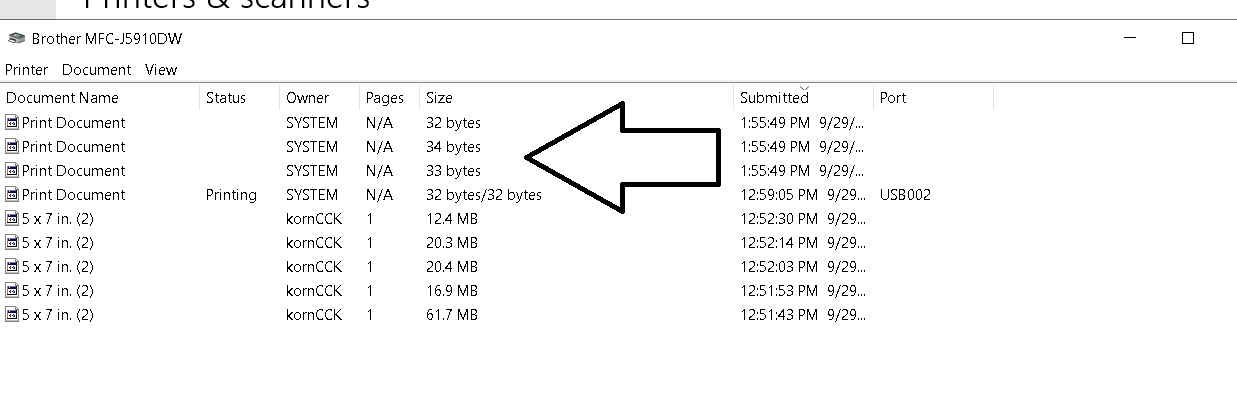Select document icon of 32 bytes job at 1:55:49 PM

pyautogui.click(x=12, y=123)
